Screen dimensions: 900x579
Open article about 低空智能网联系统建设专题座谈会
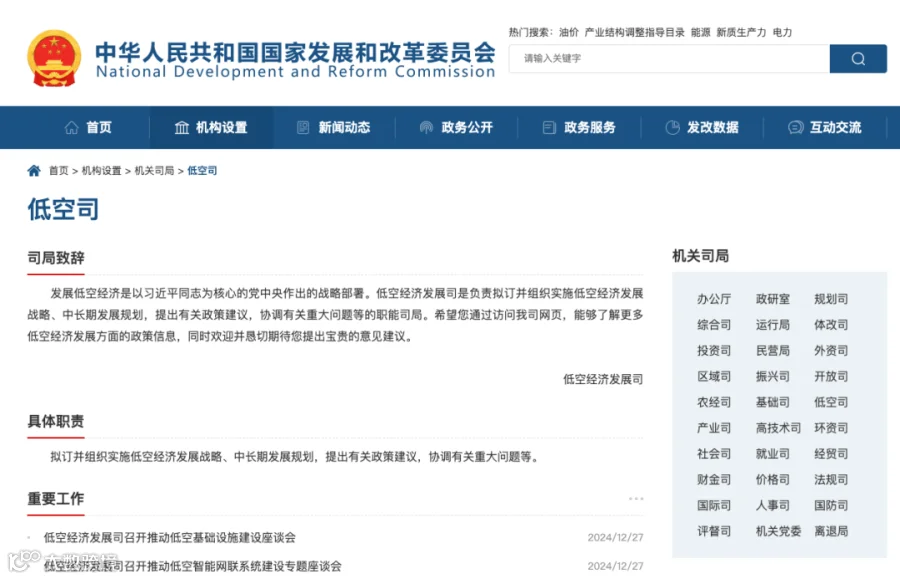click(193, 566)
